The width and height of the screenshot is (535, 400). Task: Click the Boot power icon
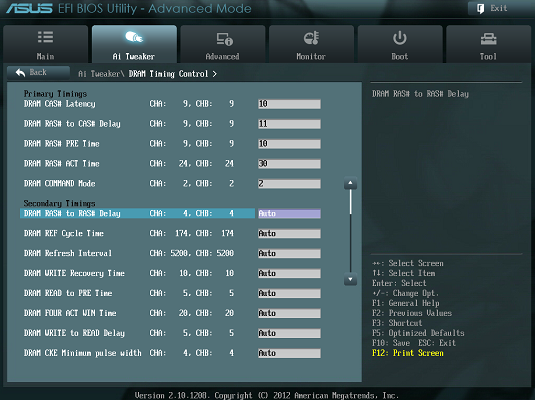[400, 38]
